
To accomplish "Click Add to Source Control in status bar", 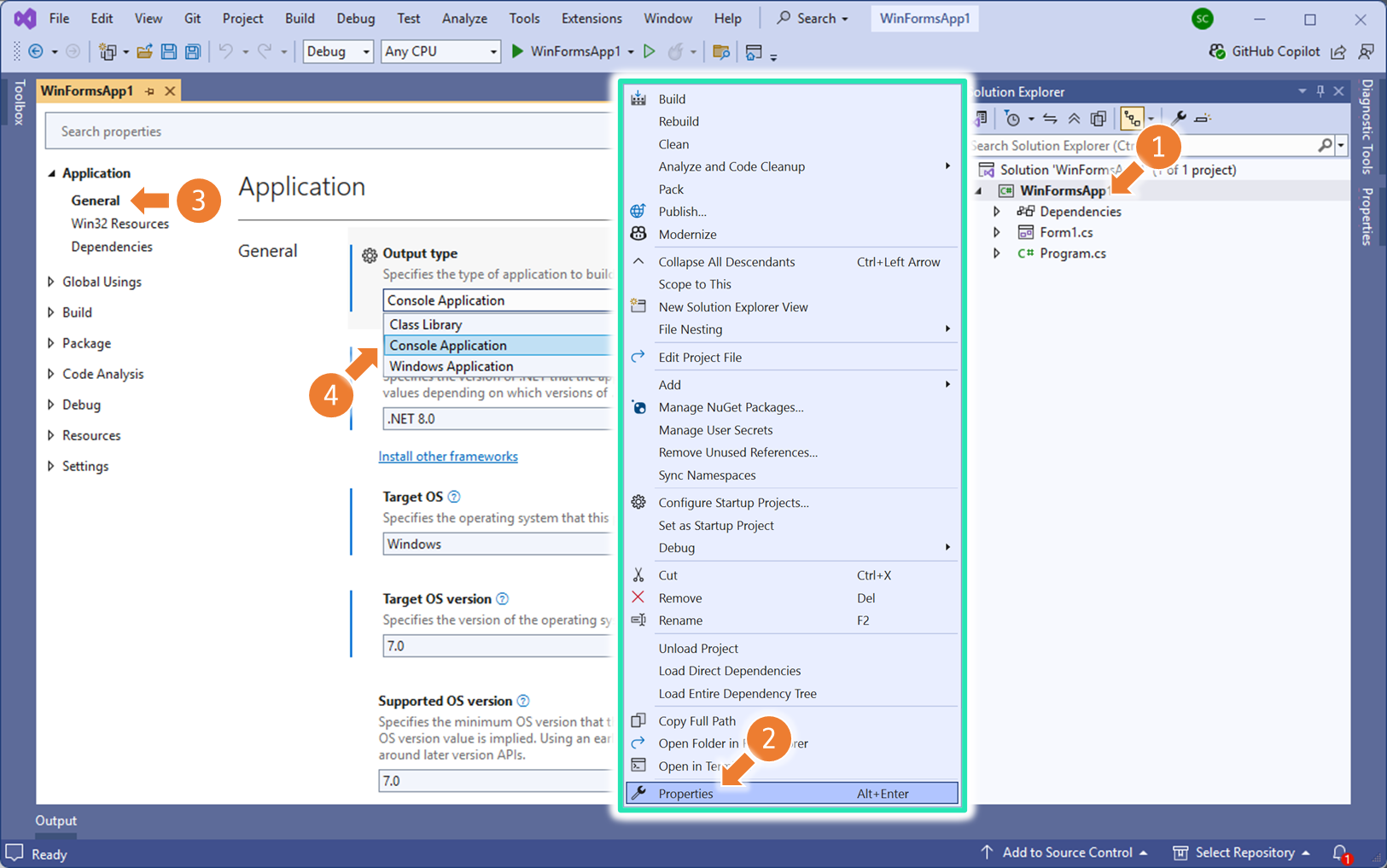I will [1064, 853].
